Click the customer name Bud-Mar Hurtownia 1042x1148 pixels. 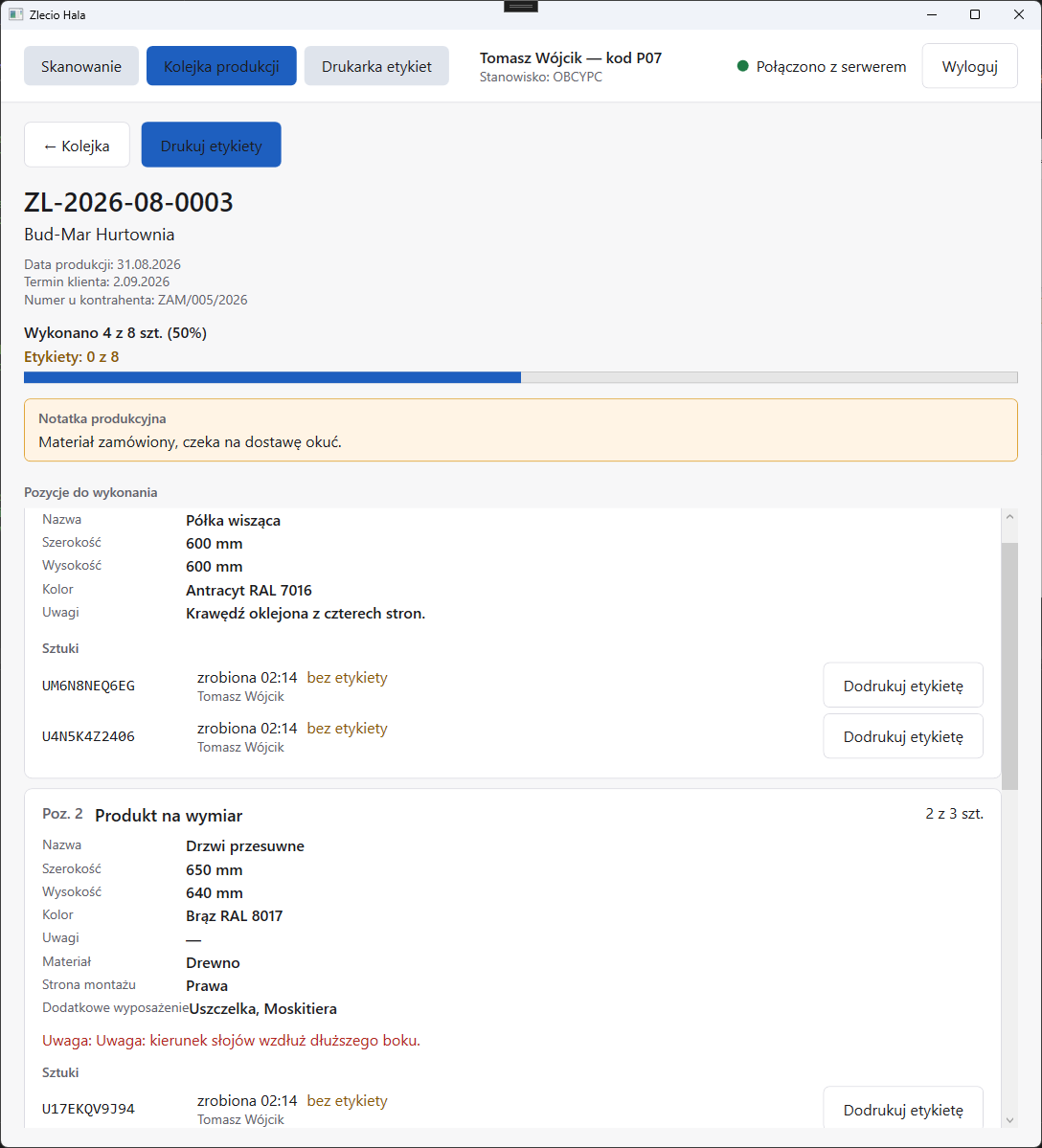[100, 235]
